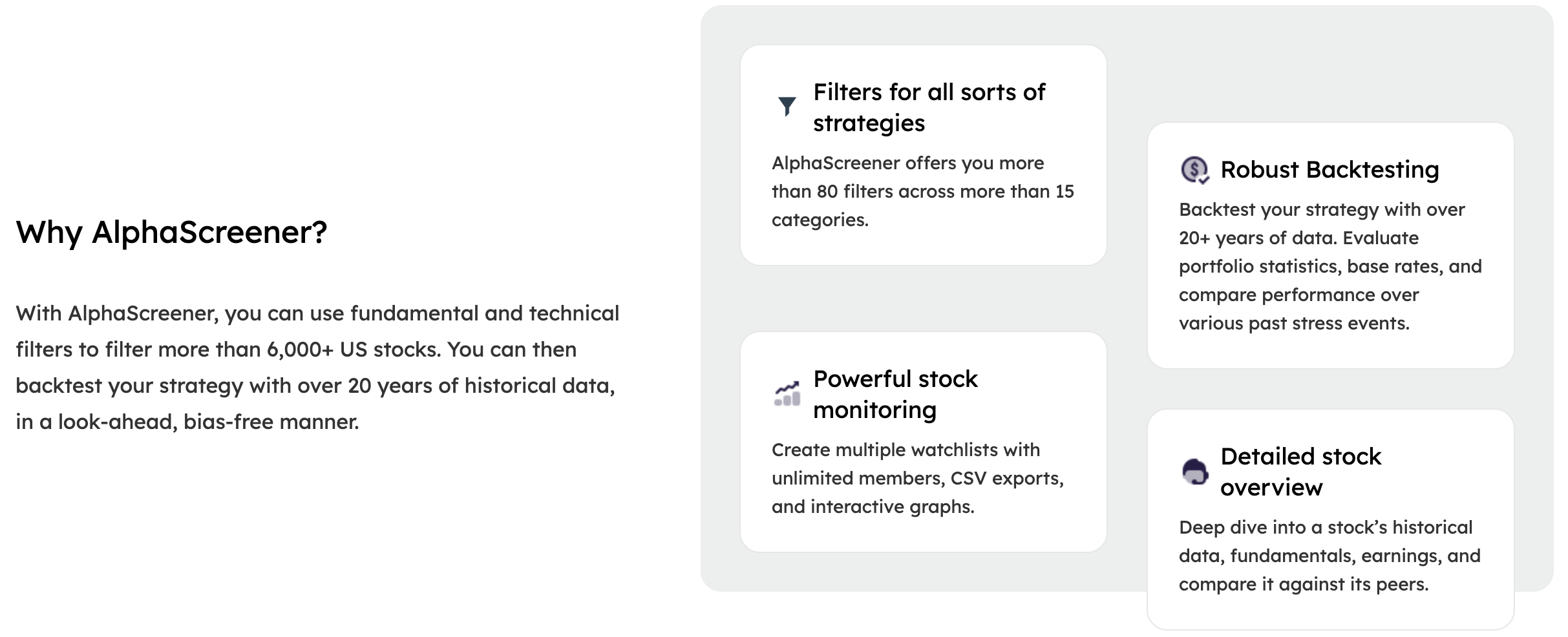
Task: Select the 'Powerful stock monitoring' heading
Action: point(895,394)
